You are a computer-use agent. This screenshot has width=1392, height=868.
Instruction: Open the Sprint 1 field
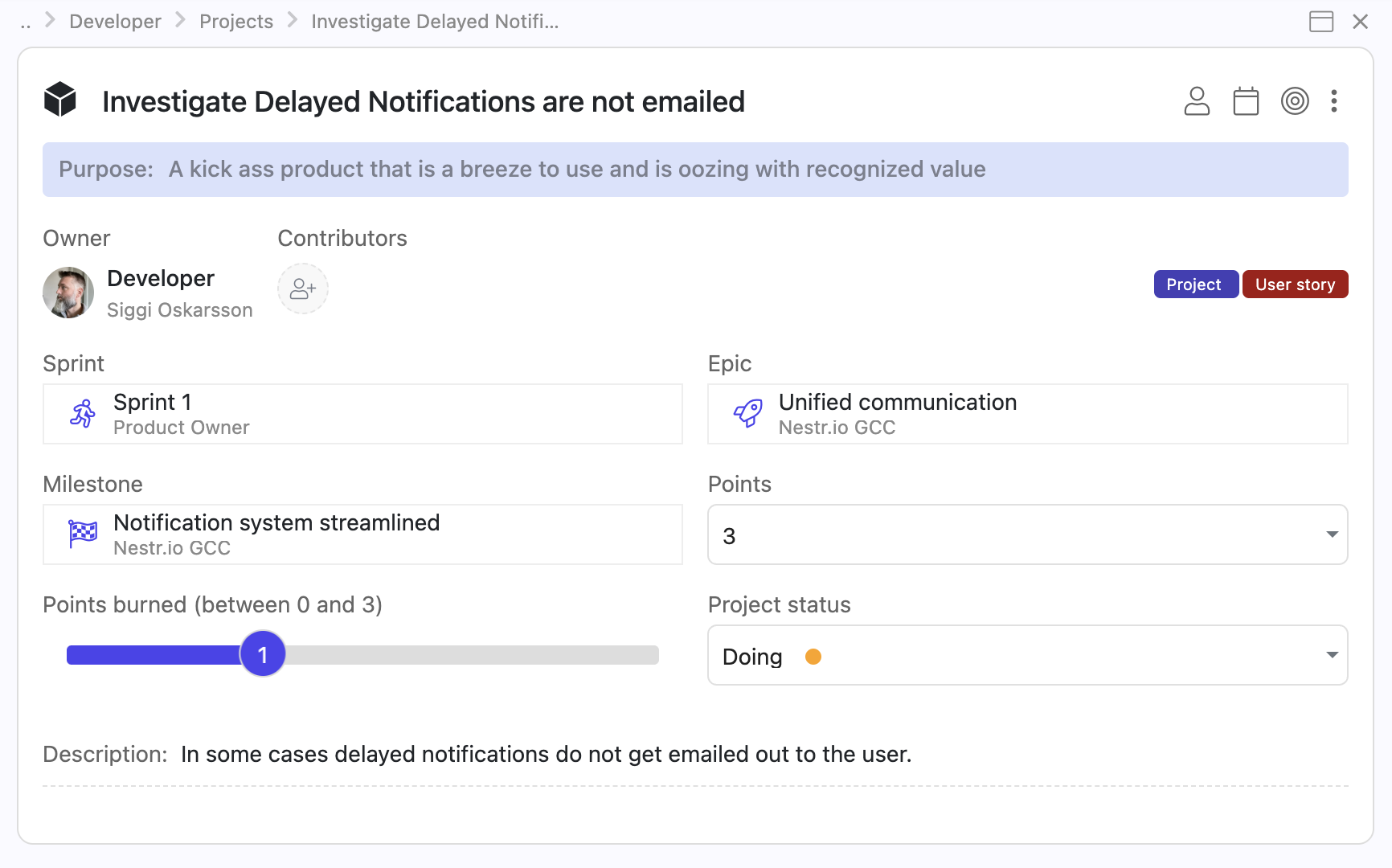[x=362, y=414]
